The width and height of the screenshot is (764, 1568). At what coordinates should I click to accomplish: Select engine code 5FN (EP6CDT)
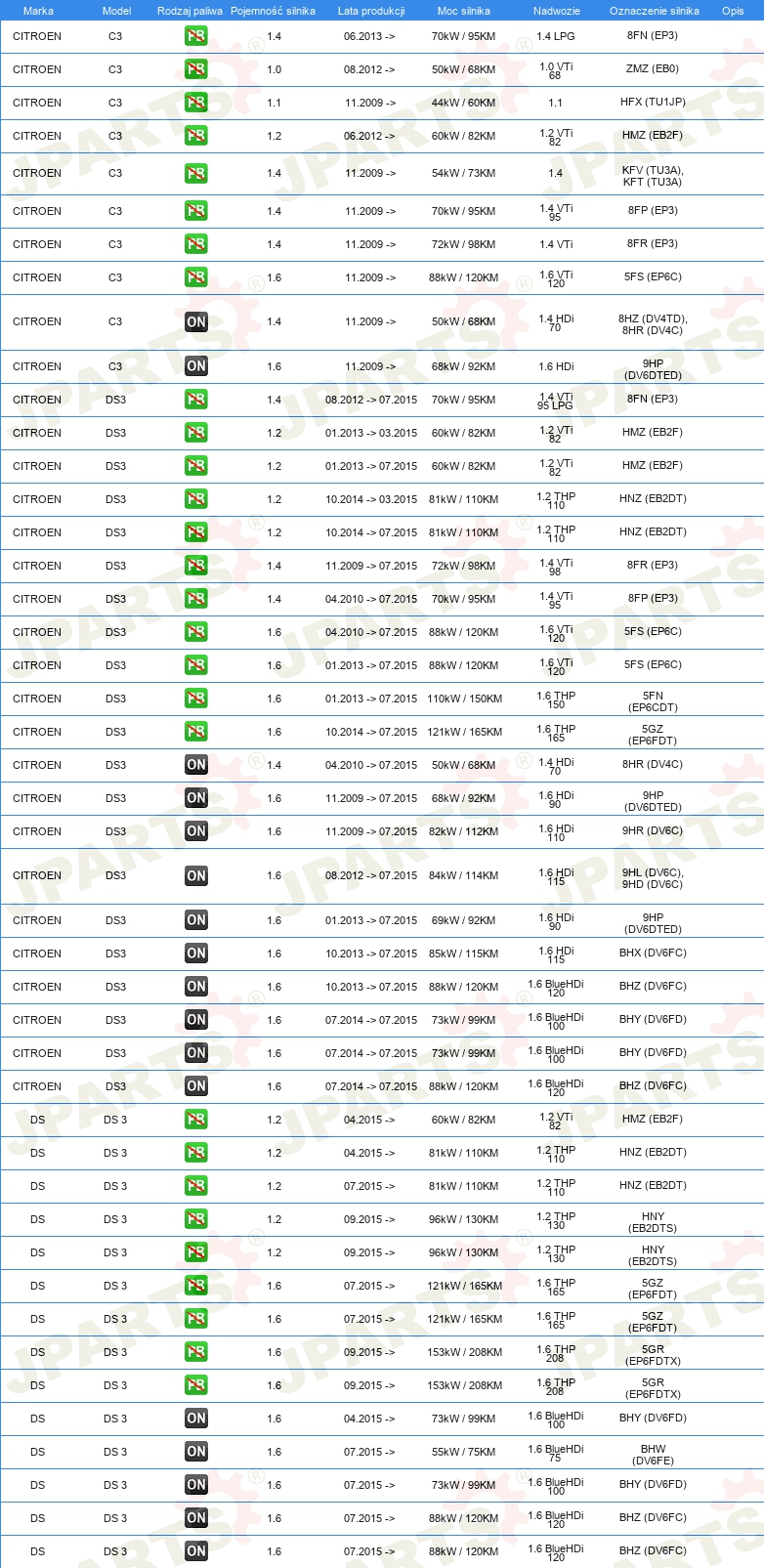[653, 701]
